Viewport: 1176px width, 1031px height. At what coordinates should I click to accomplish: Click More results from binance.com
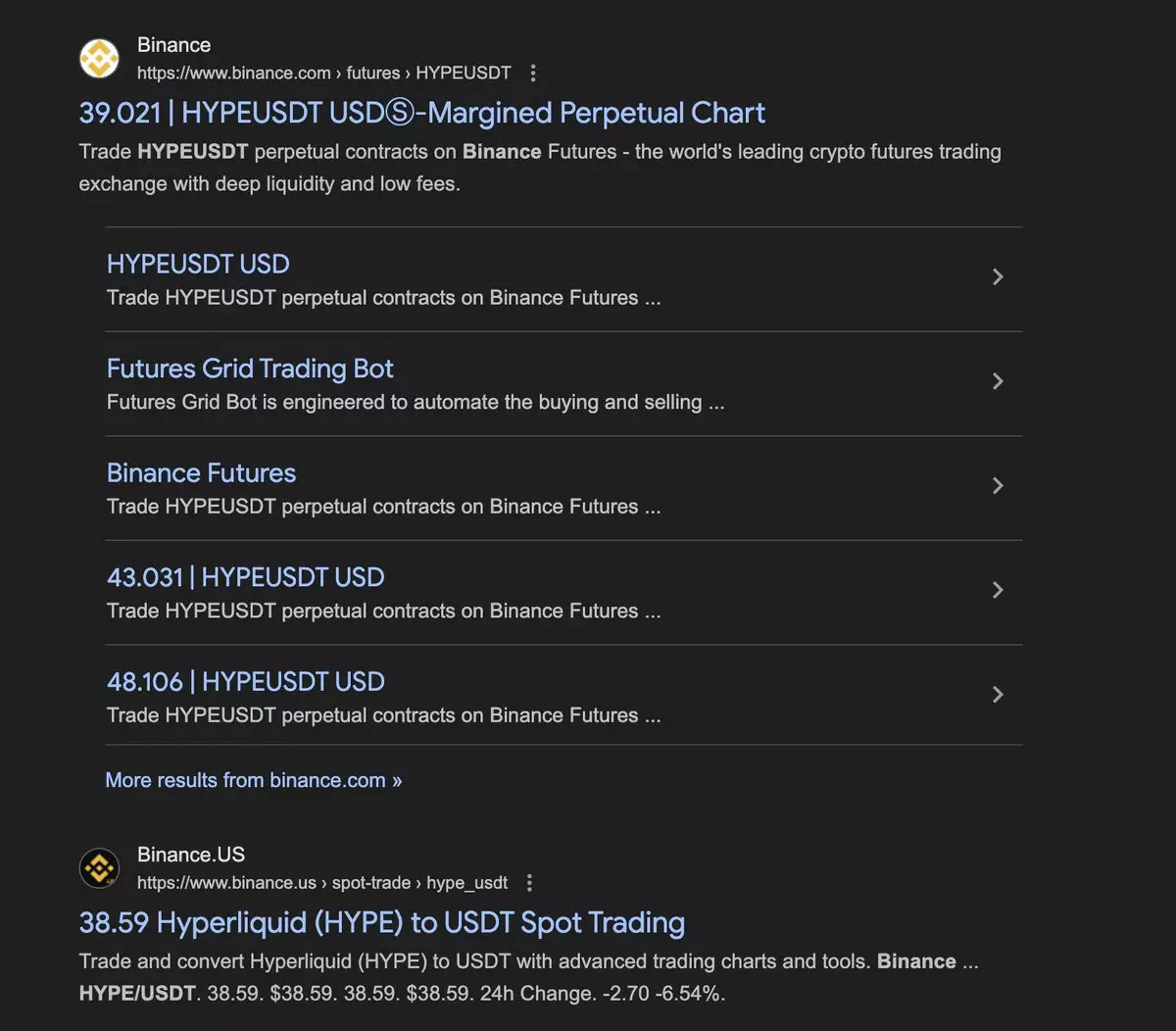[x=253, y=781]
